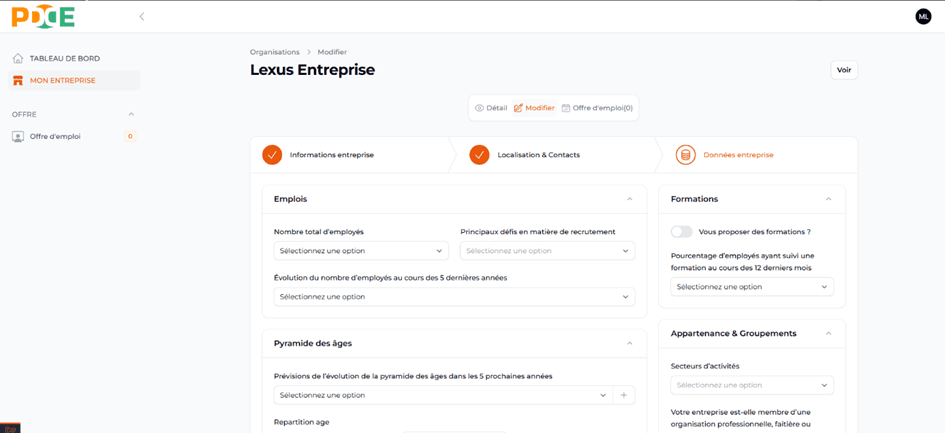Viewport: 945px width, 433px height.
Task: Open Prévisions de l'évolution de la pyramide dropdown
Action: 443,395
